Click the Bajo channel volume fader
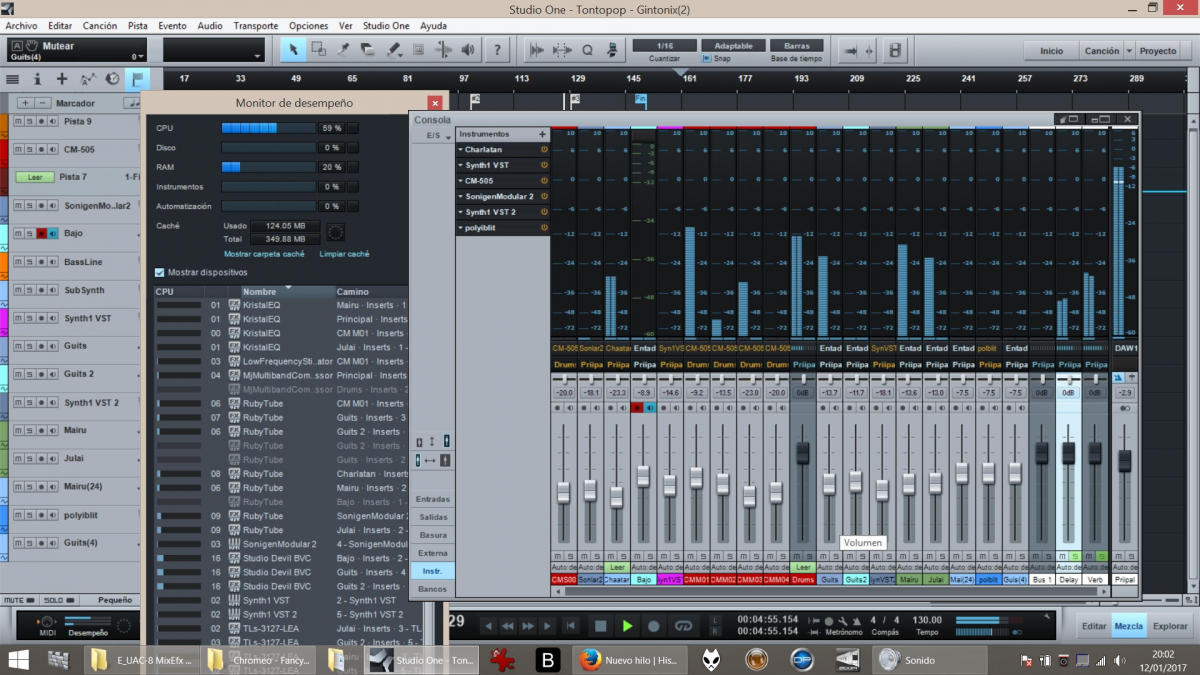 pos(643,476)
